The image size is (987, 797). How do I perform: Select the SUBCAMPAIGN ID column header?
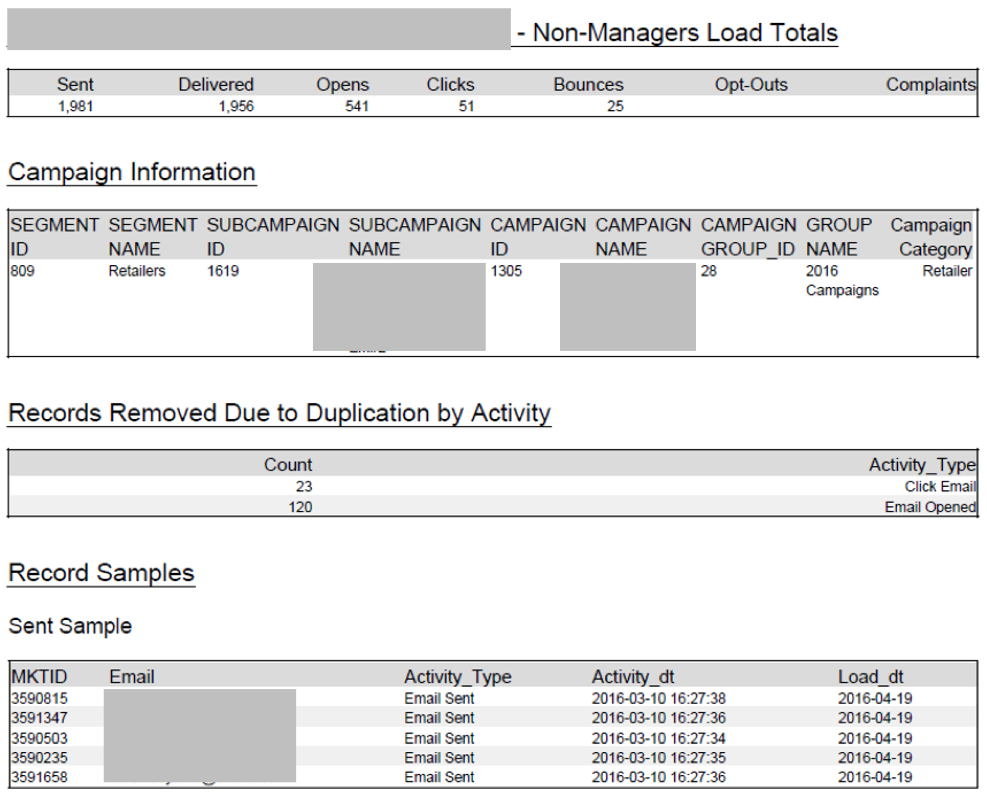pos(273,237)
